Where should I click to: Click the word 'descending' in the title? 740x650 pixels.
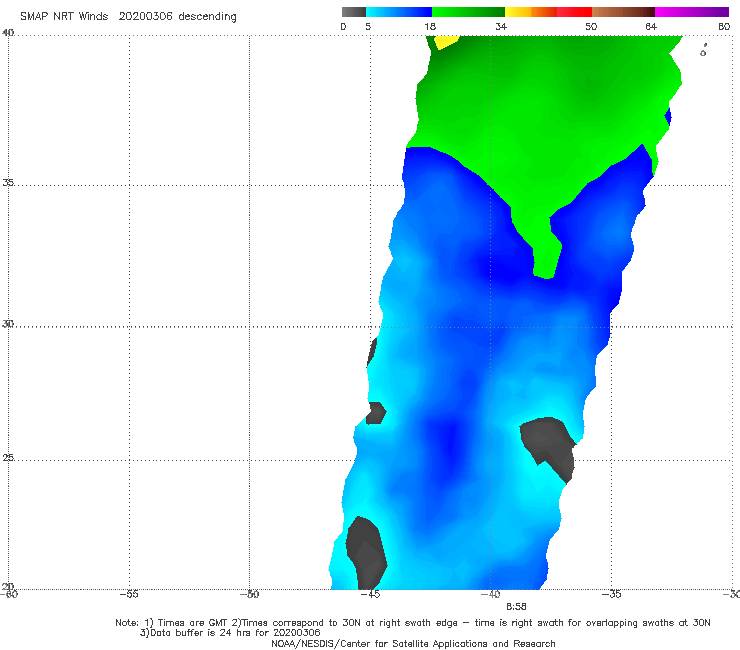(x=207, y=17)
